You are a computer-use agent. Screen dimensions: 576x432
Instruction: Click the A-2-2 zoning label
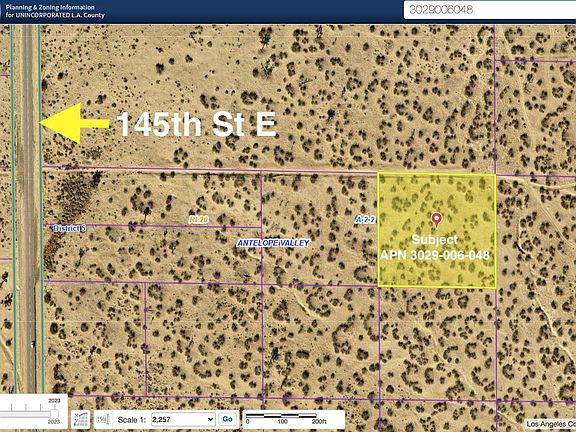(365, 220)
